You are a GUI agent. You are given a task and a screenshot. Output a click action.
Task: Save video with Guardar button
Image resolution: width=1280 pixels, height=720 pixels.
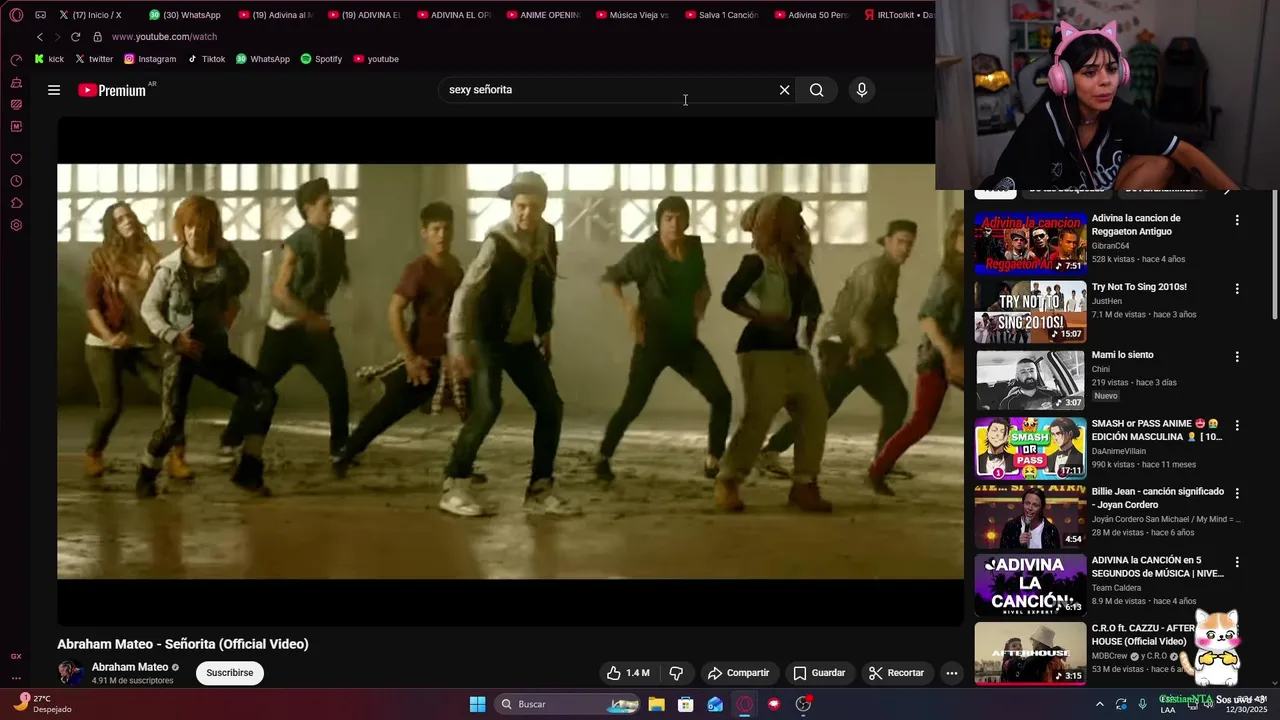(x=819, y=673)
